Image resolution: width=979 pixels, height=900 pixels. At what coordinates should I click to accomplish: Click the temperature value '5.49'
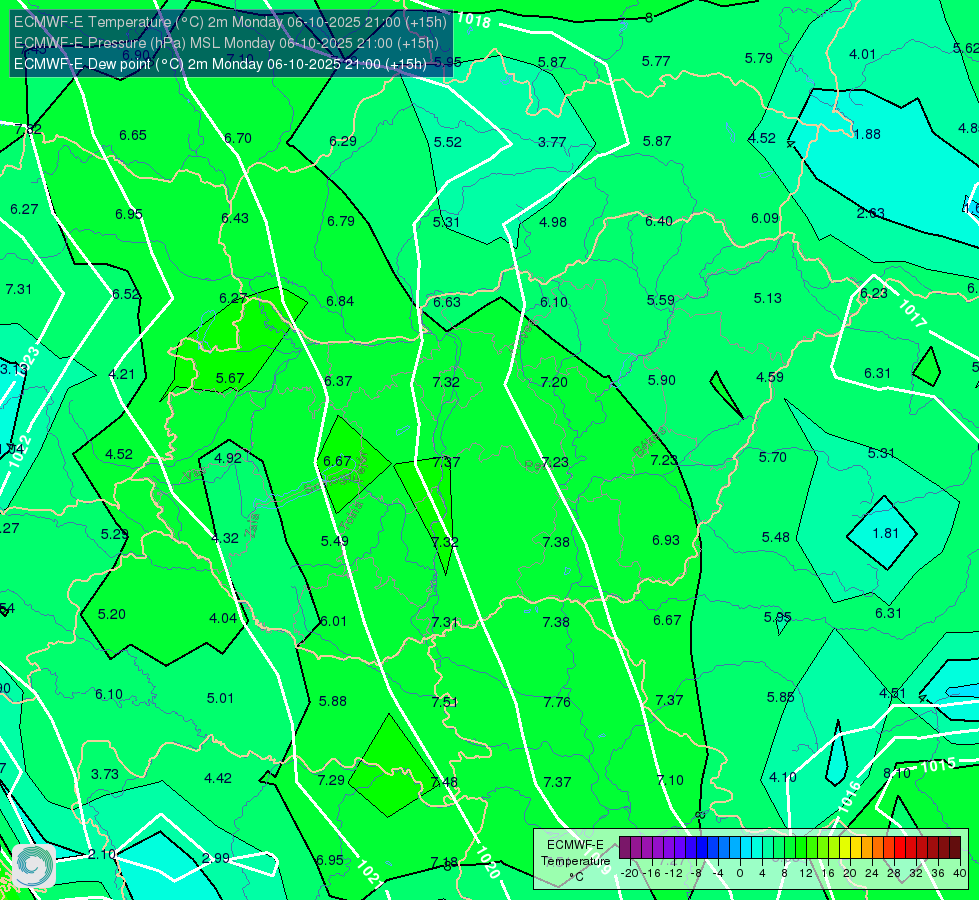(x=335, y=541)
